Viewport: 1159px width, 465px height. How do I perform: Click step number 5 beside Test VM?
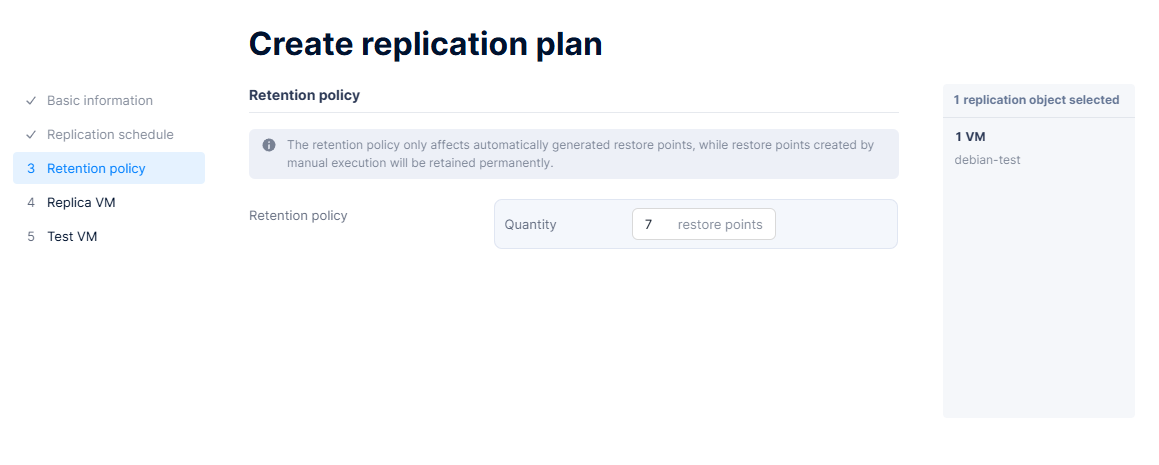(31, 237)
